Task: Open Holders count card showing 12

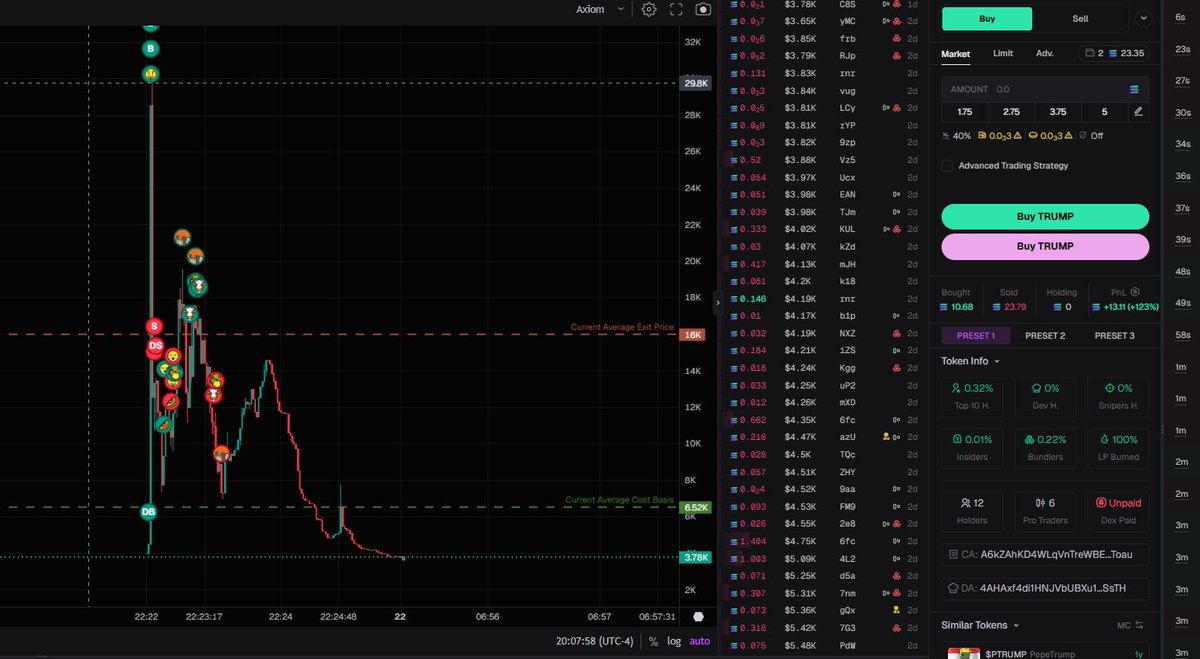Action: pyautogui.click(x=972, y=510)
